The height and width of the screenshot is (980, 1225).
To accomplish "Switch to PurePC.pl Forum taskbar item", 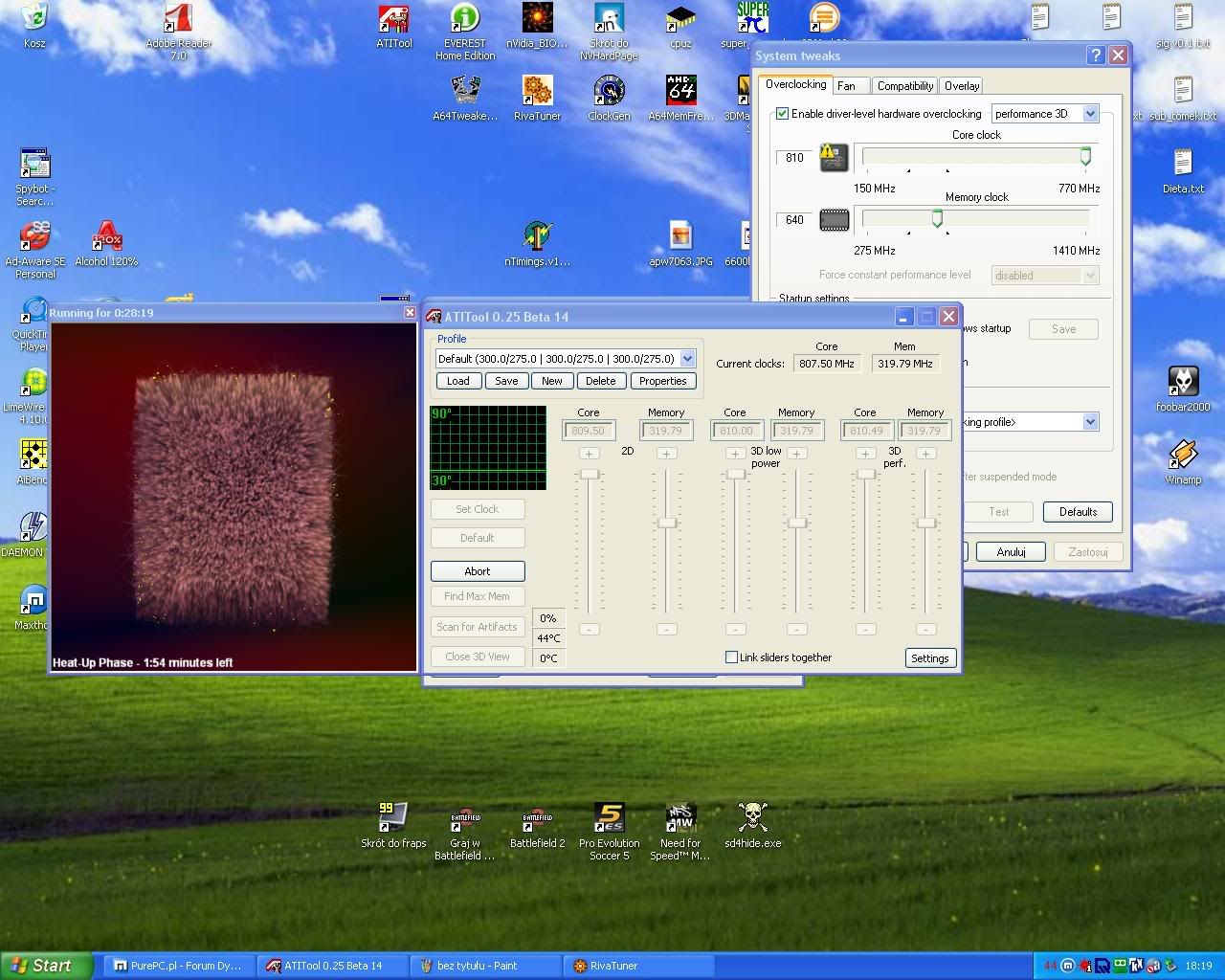I will pos(179,966).
